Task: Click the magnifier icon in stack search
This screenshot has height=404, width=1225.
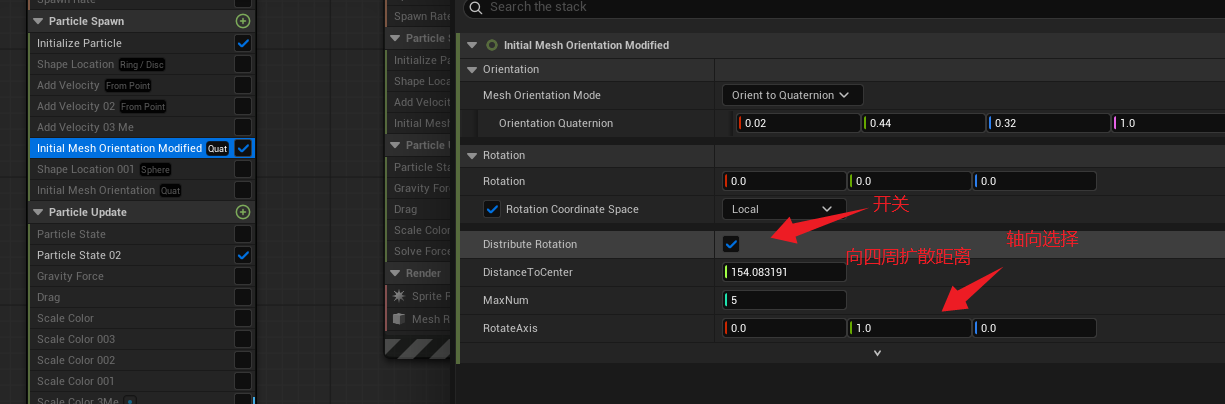Action: (x=475, y=8)
